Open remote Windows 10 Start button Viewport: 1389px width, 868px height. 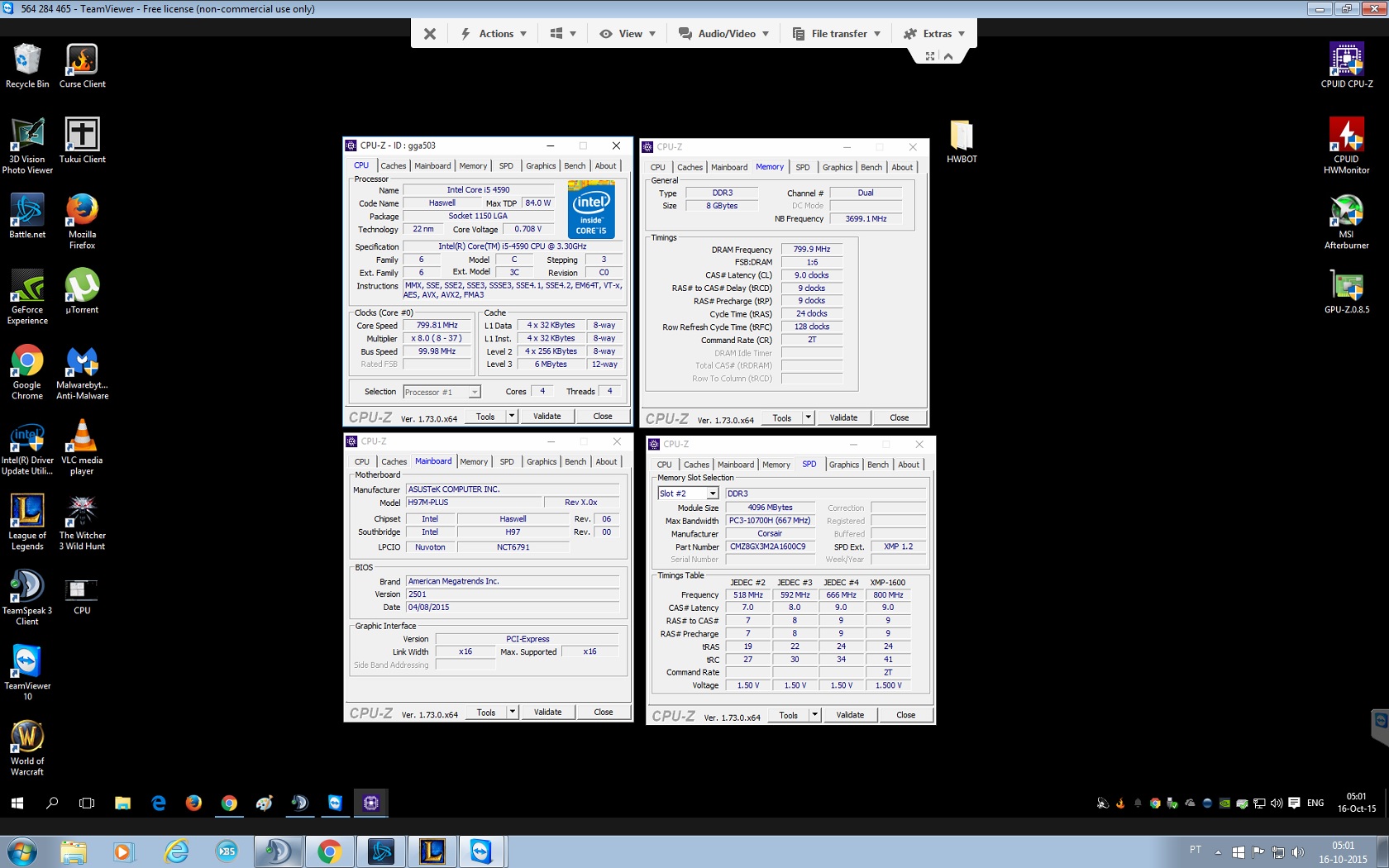point(17,803)
